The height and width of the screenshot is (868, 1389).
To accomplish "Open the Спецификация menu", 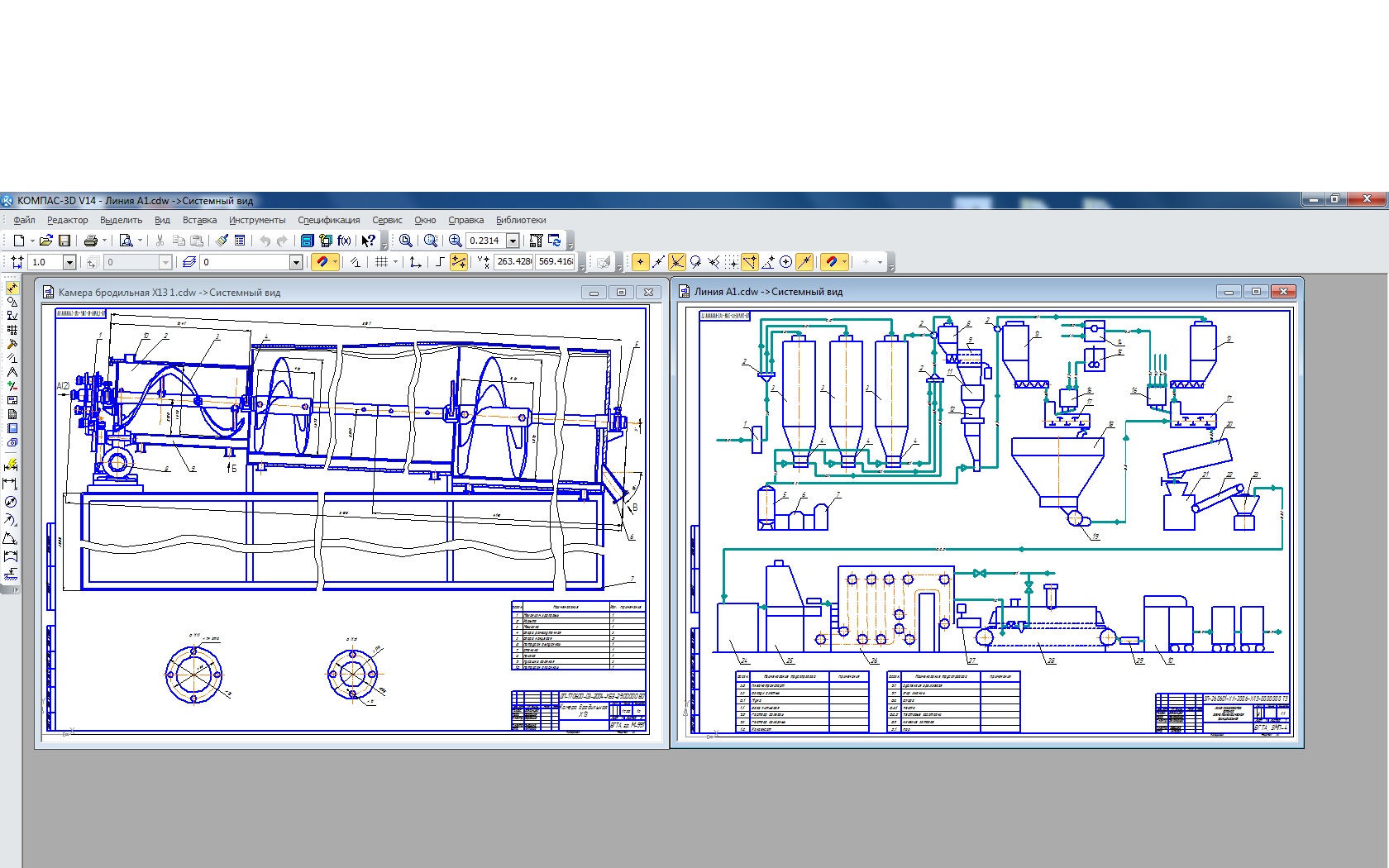I will tap(328, 220).
